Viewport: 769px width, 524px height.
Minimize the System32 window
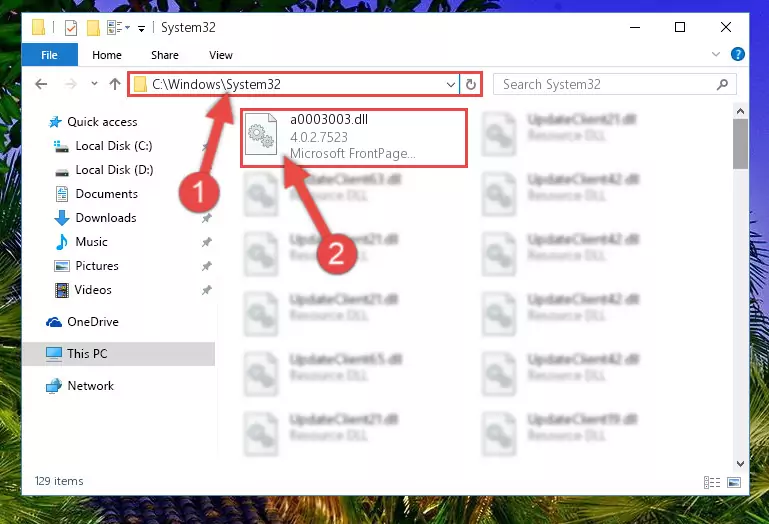635,27
